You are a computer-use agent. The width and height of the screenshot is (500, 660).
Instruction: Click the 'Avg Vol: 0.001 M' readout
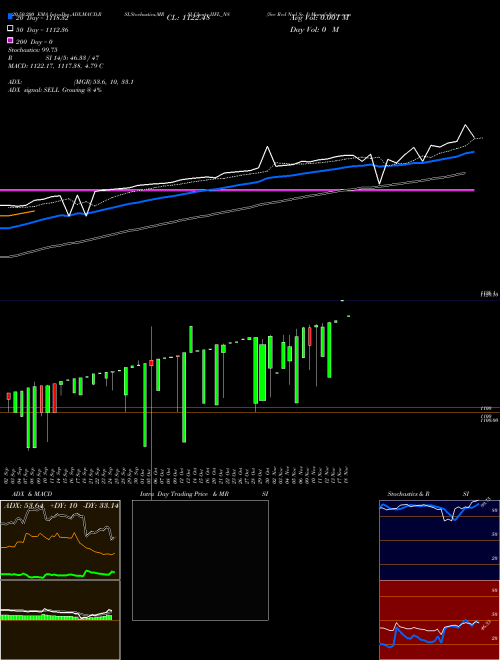tap(320, 18)
